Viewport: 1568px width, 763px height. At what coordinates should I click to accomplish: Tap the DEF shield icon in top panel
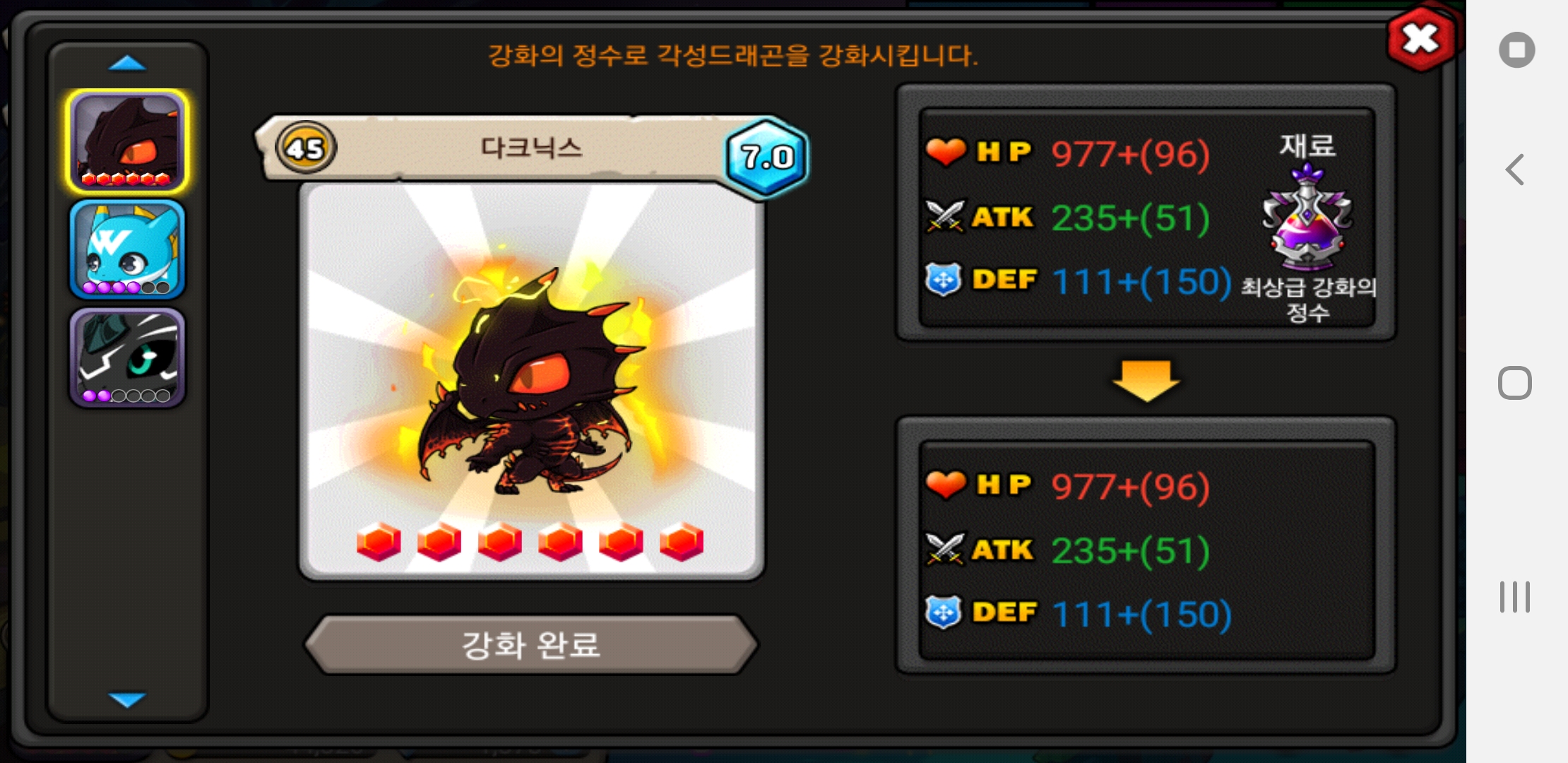pos(944,280)
